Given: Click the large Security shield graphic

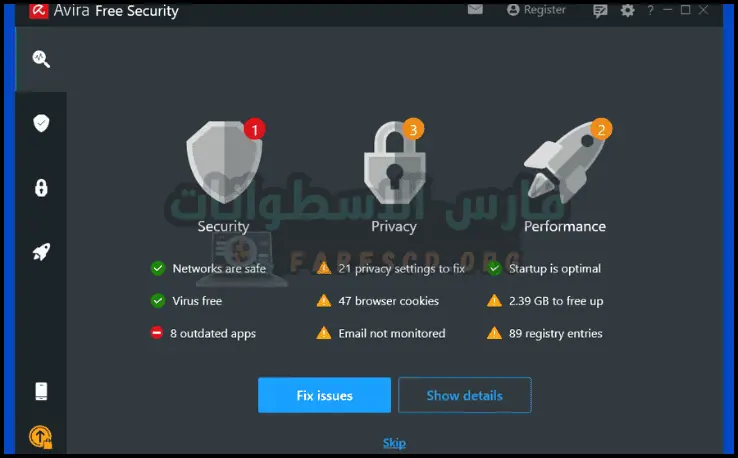Looking at the screenshot, I should [224, 166].
